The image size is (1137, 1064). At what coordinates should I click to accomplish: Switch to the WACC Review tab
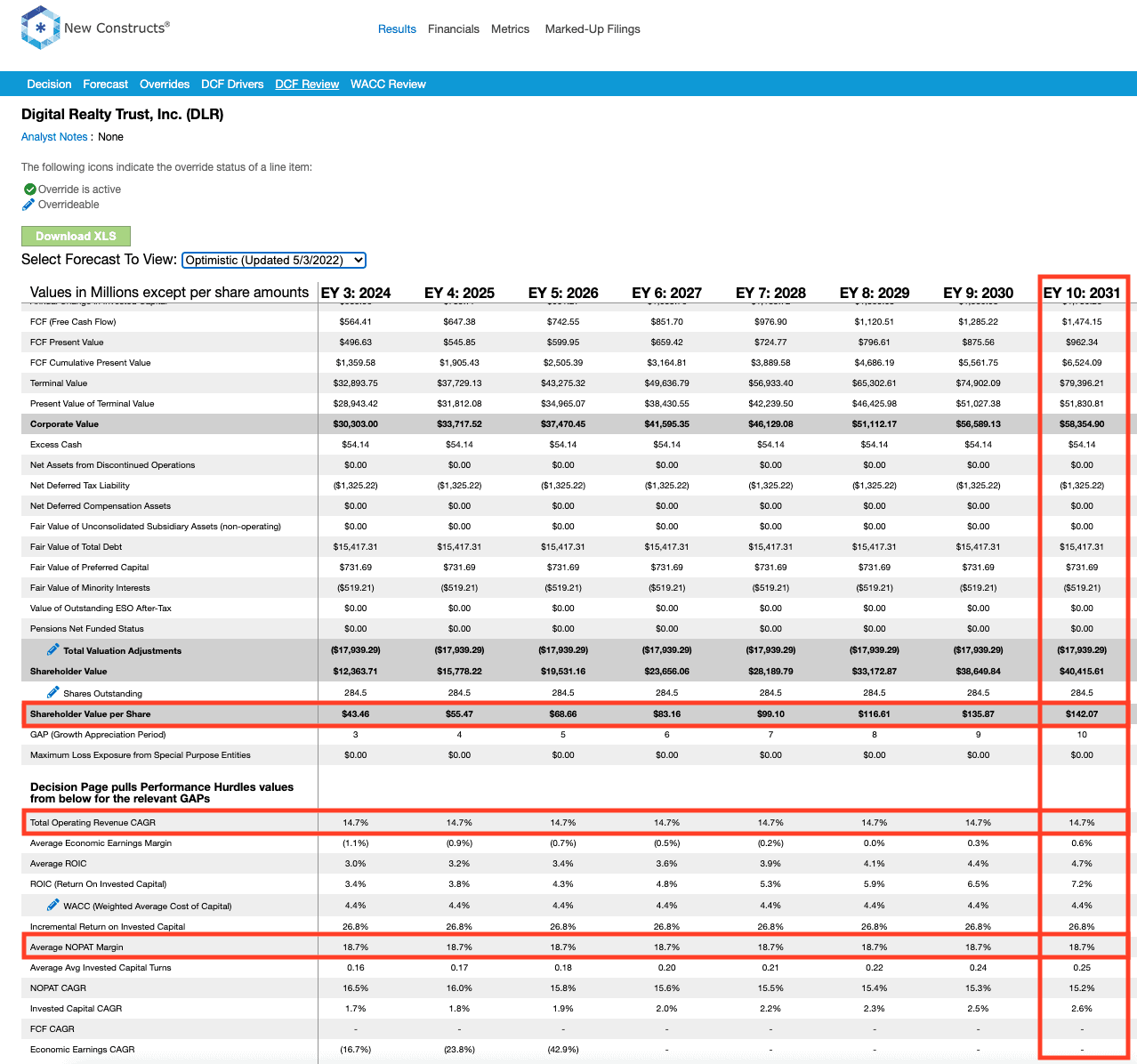[x=388, y=85]
